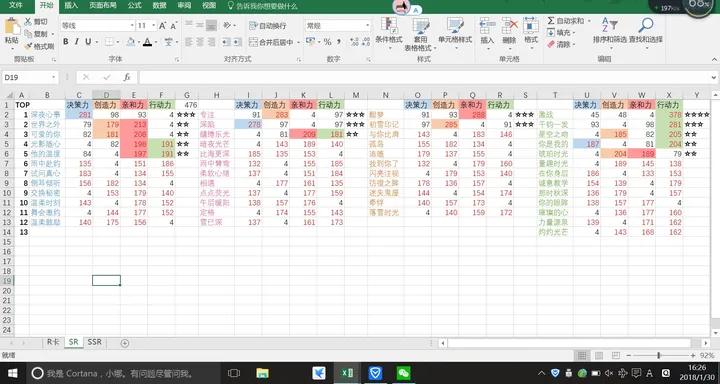Click the Insert Function fx icon

point(127,77)
